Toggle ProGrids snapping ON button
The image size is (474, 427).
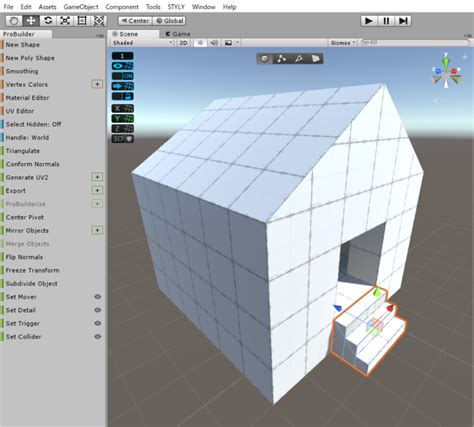point(123,76)
